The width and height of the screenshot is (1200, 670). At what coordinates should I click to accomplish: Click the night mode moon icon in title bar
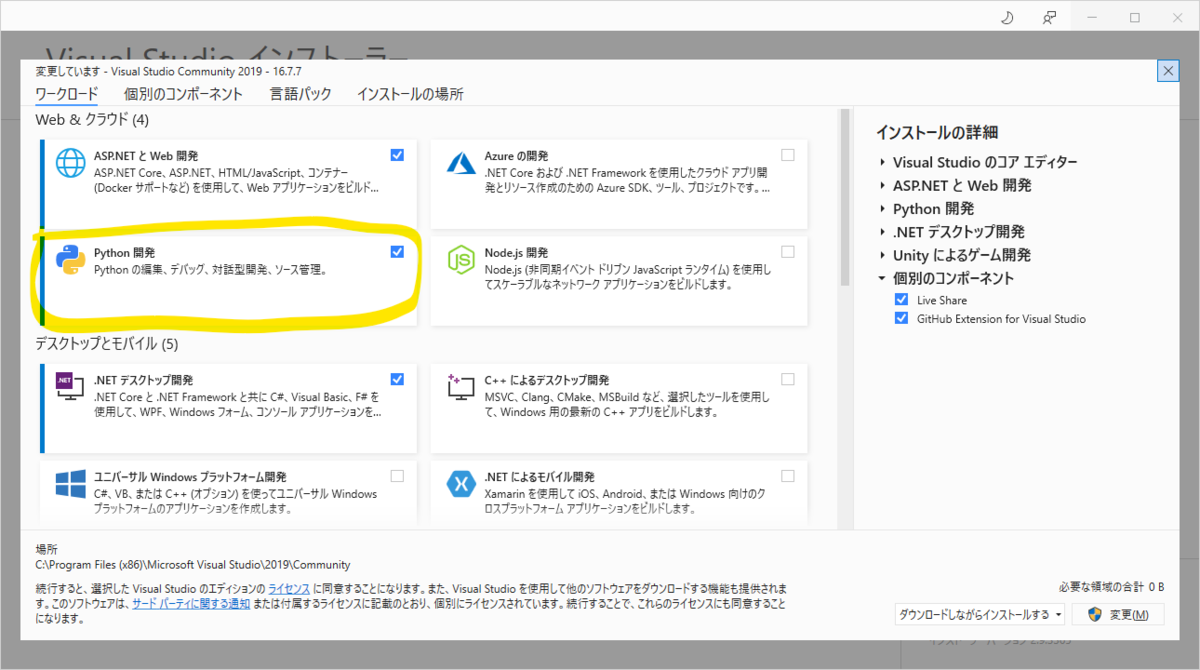tap(1008, 17)
